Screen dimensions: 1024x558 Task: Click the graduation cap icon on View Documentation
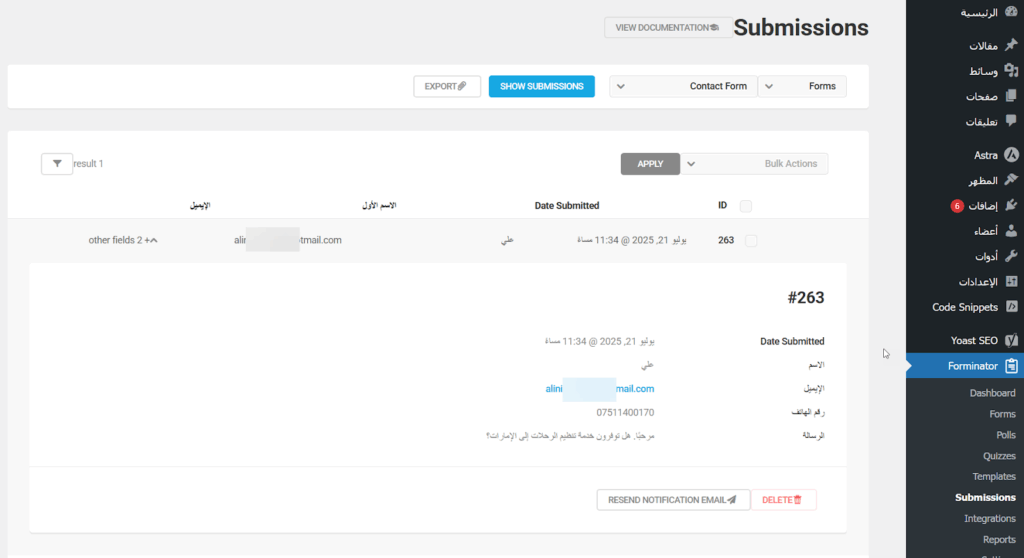pos(714,27)
